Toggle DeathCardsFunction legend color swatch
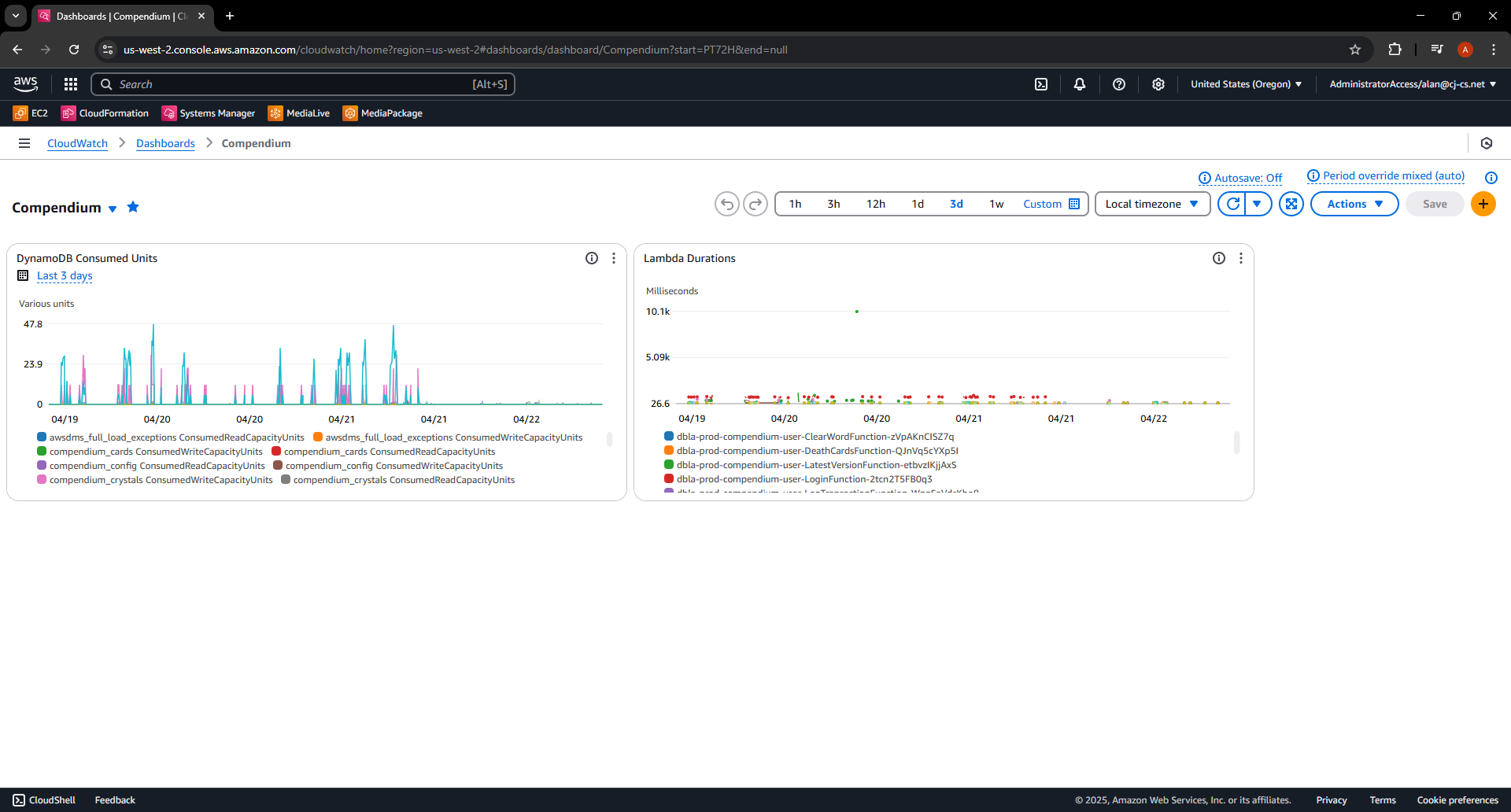 pyautogui.click(x=669, y=451)
